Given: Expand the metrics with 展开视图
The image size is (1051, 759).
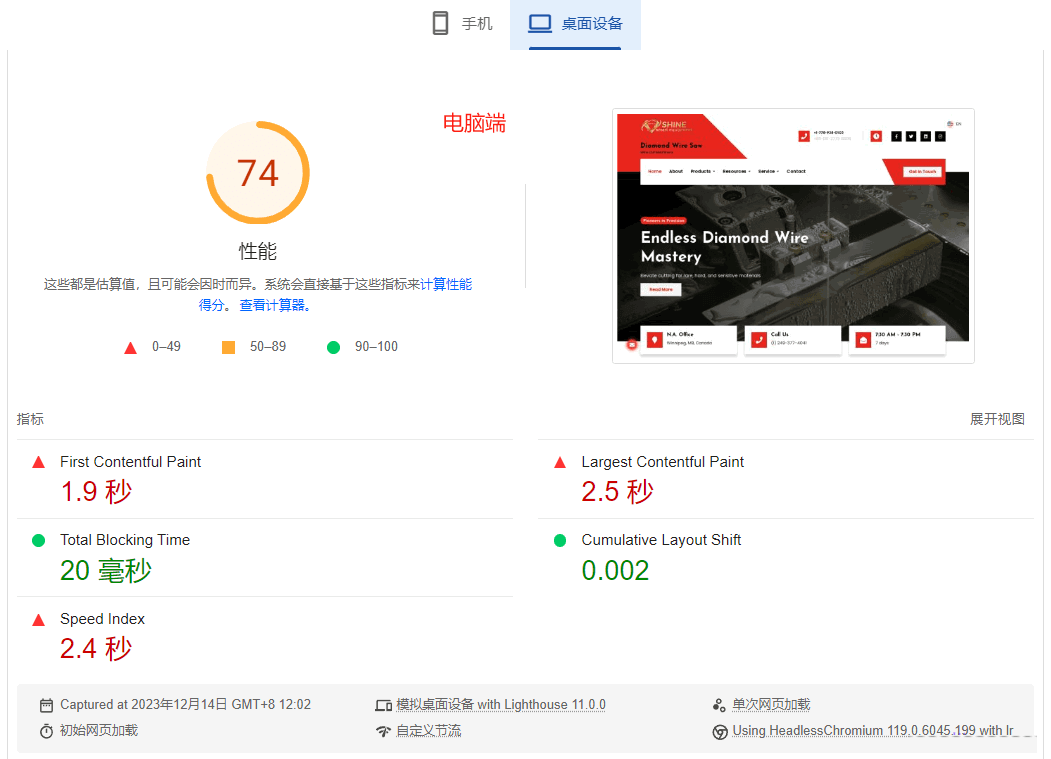Looking at the screenshot, I should (x=997, y=419).
